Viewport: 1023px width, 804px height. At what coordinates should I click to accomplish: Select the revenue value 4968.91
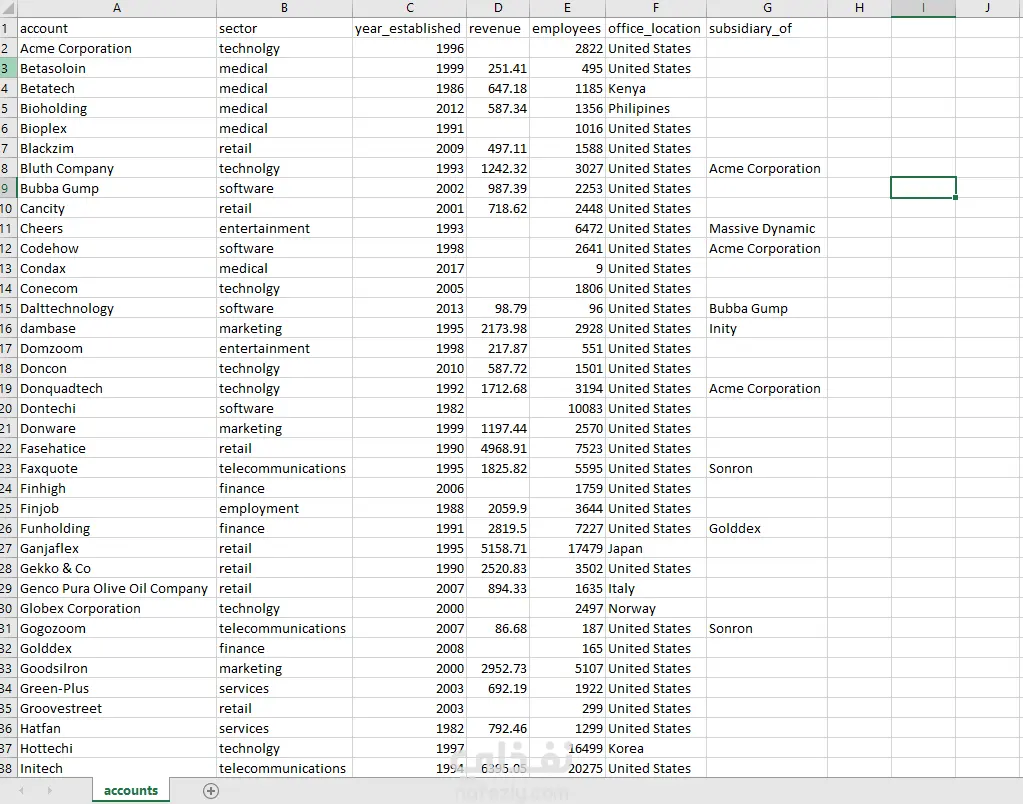498,448
